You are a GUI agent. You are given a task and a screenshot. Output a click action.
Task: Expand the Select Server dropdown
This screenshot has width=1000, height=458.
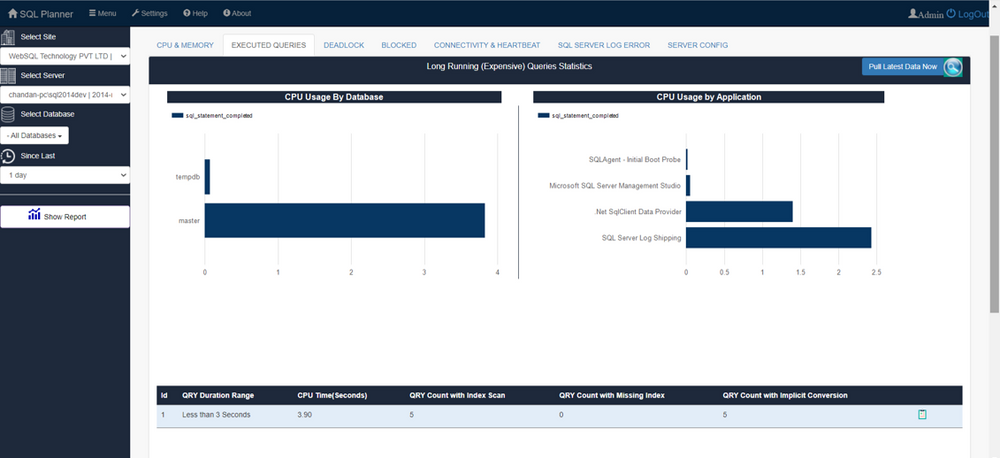pyautogui.click(x=65, y=95)
